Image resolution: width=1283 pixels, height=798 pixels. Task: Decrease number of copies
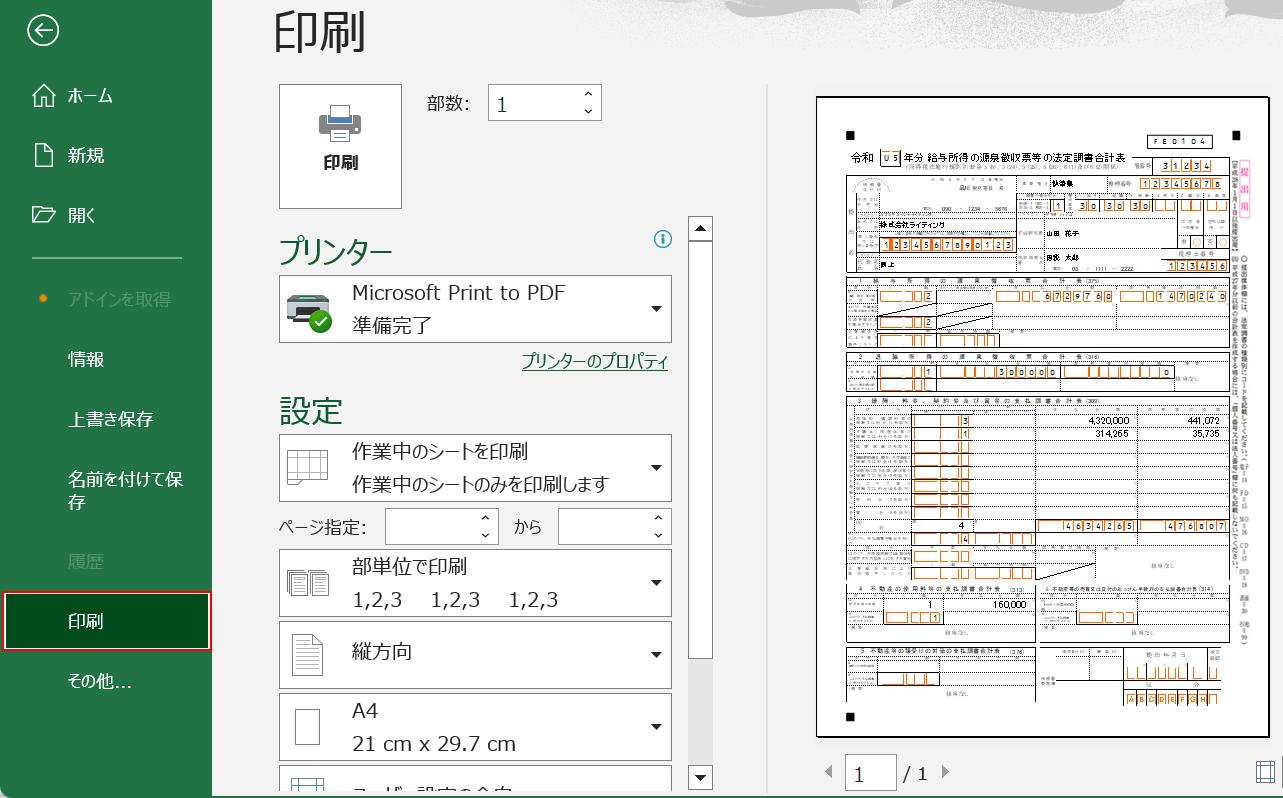pyautogui.click(x=588, y=112)
